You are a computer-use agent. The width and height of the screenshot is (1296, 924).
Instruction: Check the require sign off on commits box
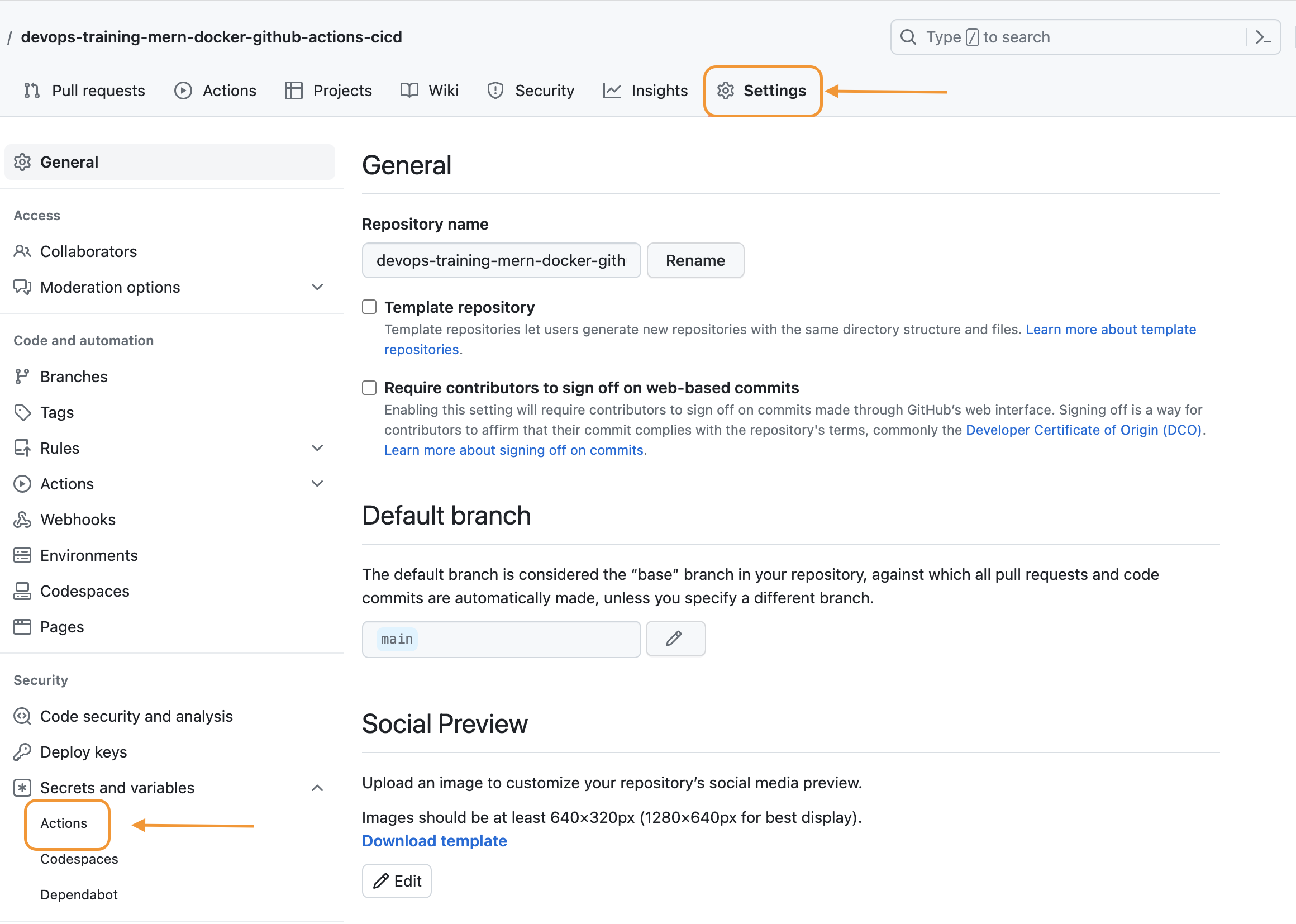click(x=369, y=388)
